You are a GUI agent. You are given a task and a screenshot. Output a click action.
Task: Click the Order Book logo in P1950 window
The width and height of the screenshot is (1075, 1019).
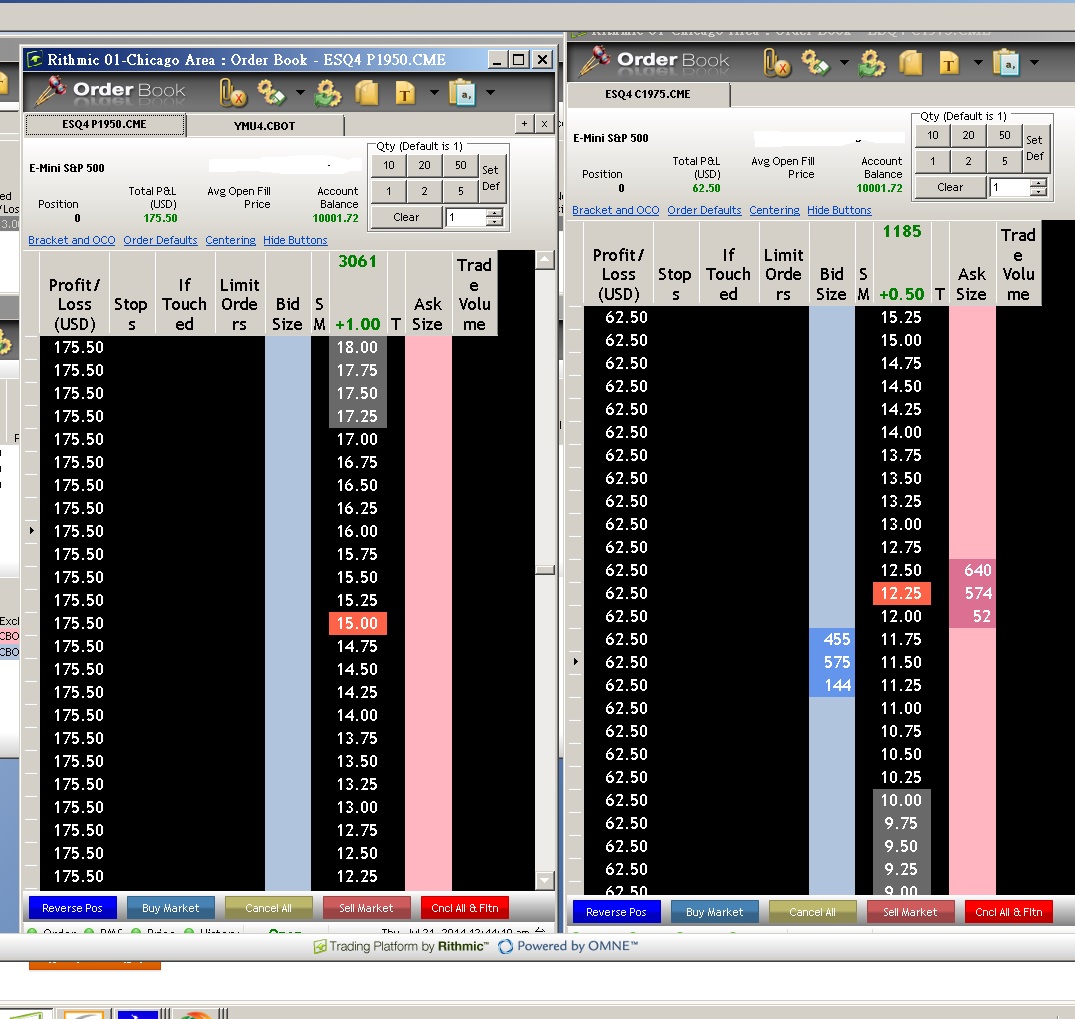point(112,91)
